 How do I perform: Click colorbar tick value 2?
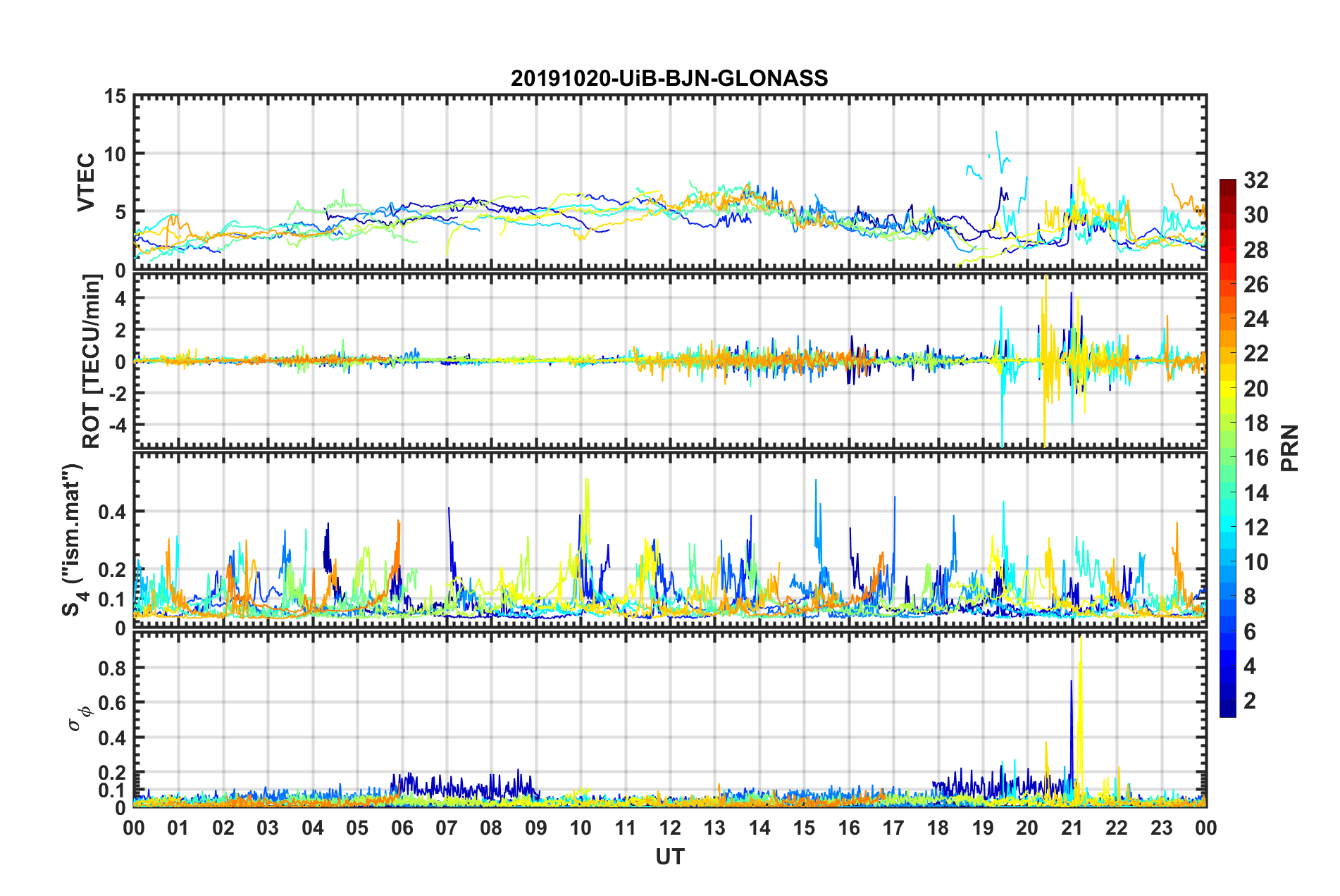[x=1250, y=700]
